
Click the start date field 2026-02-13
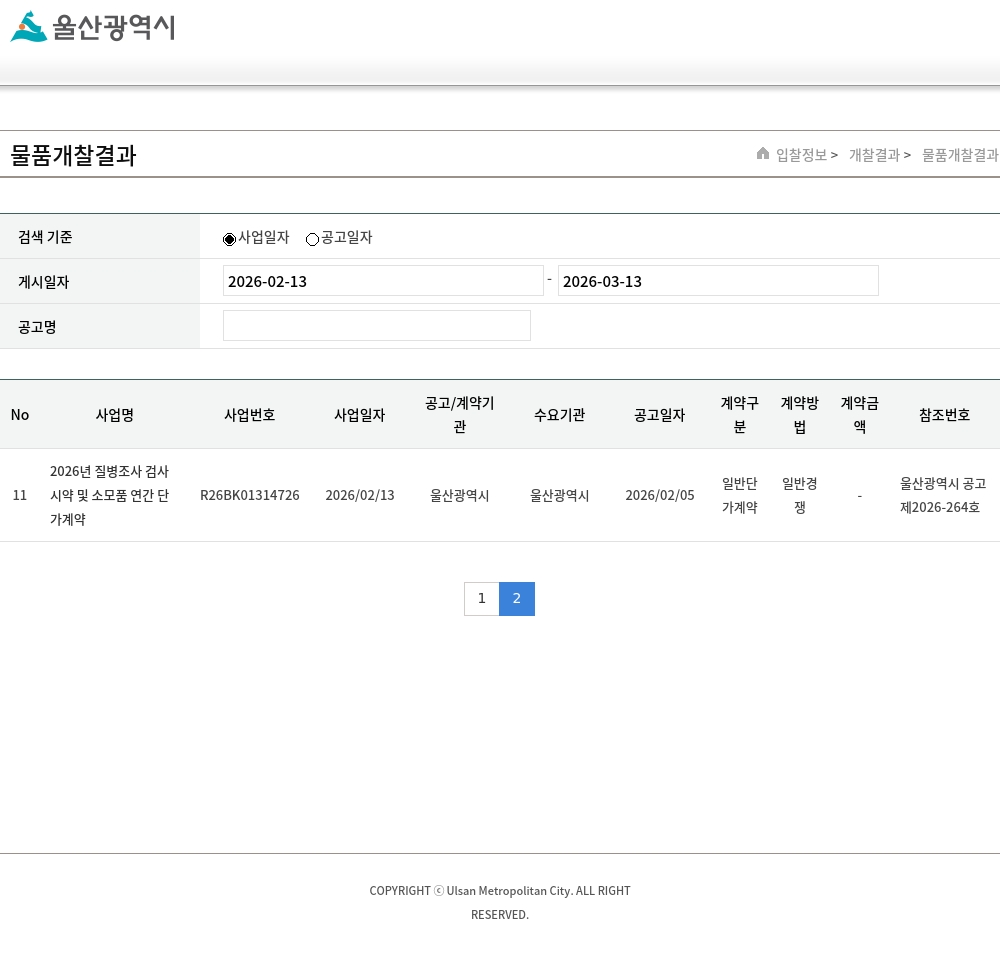tap(382, 281)
